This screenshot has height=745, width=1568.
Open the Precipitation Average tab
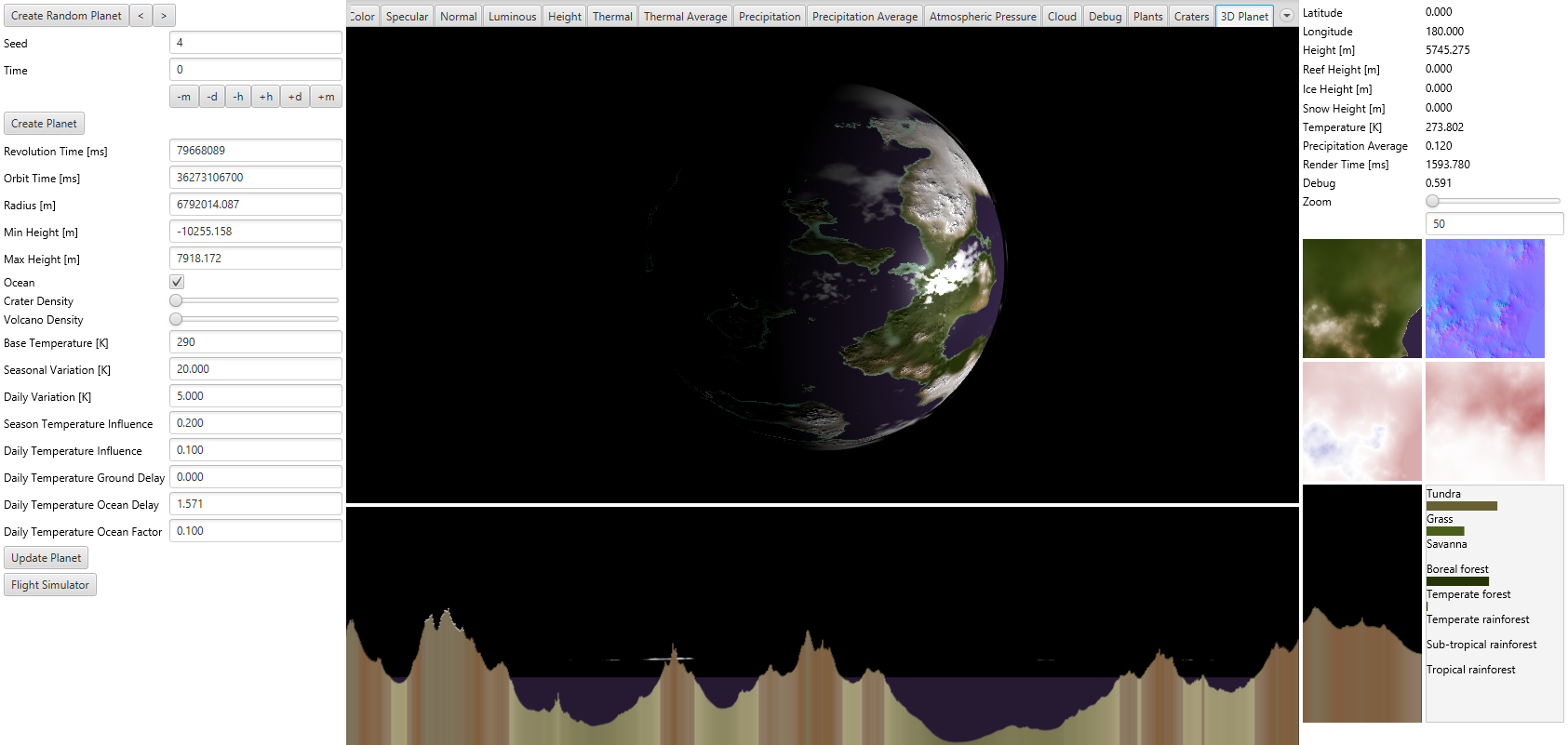tap(864, 17)
